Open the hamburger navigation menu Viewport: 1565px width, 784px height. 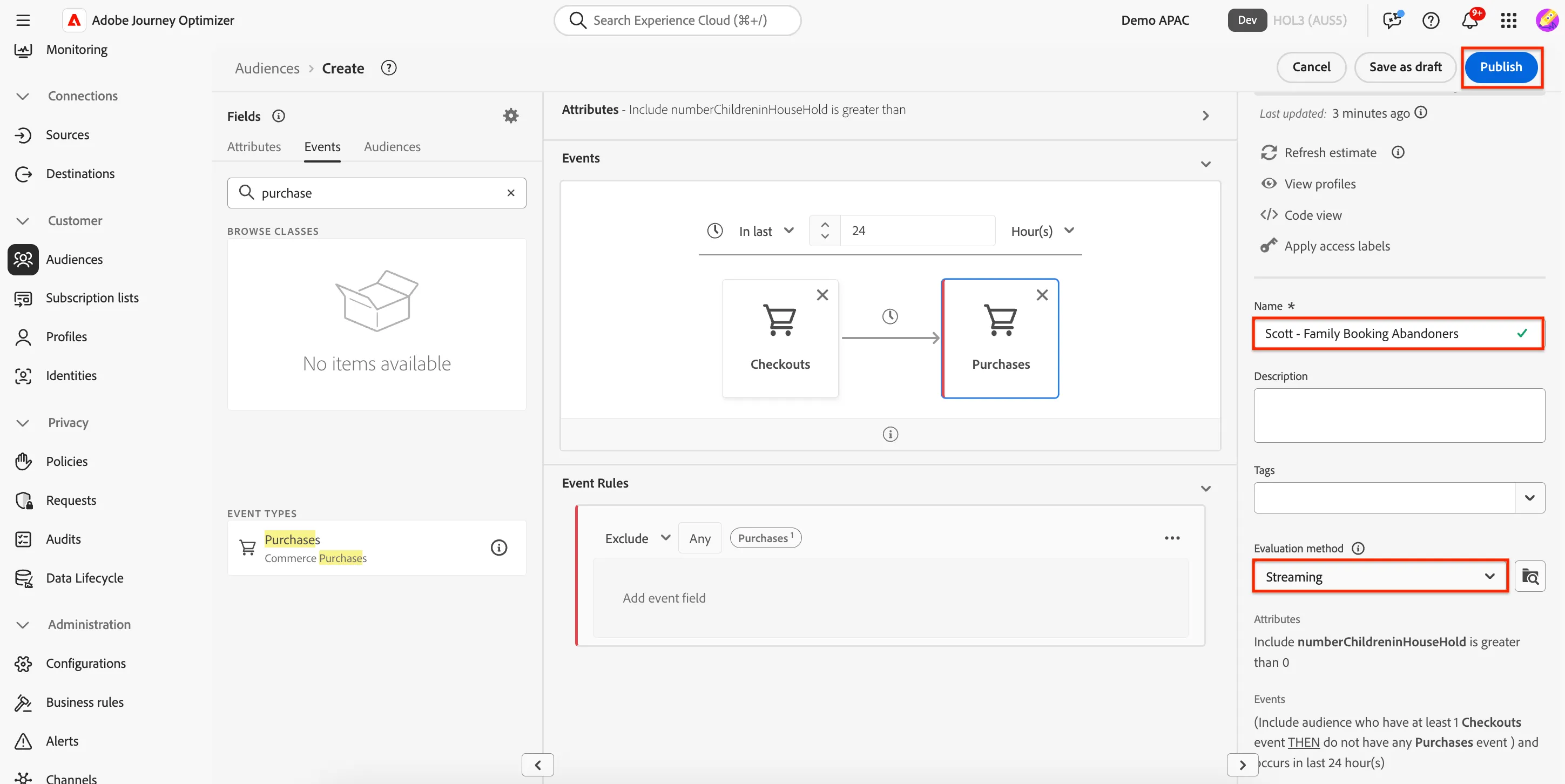pos(23,20)
